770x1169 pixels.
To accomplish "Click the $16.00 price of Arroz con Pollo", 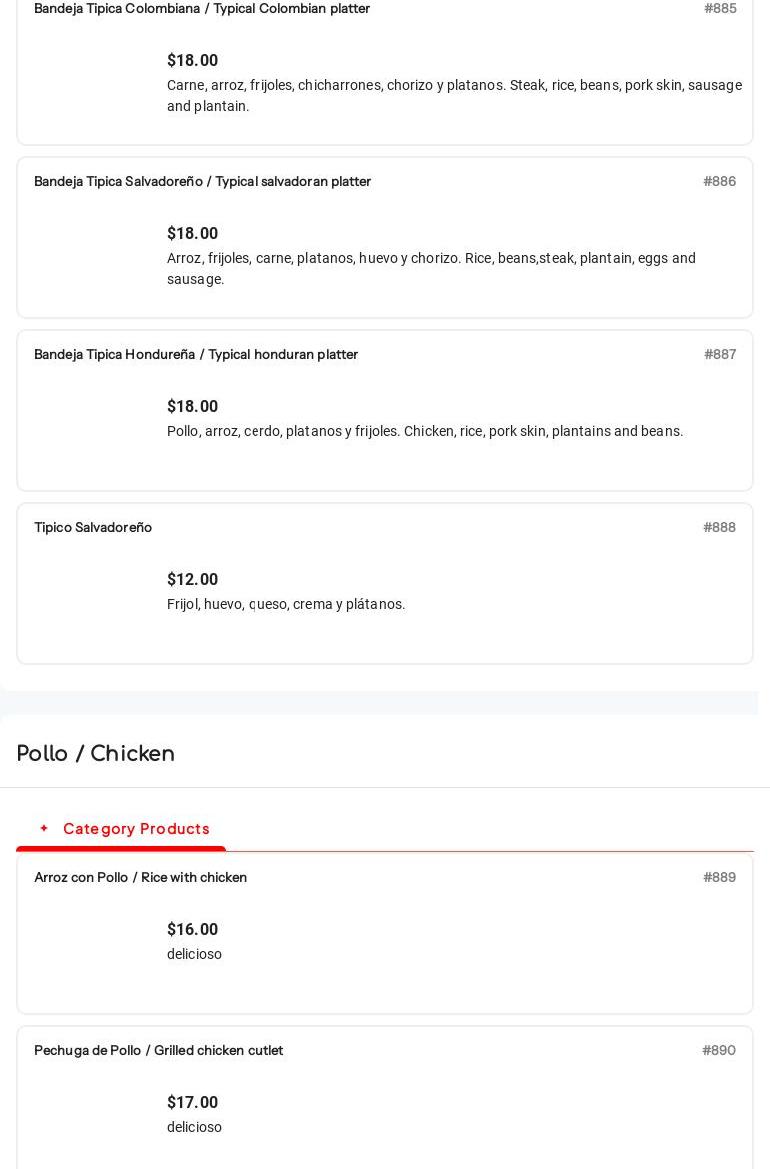I will pyautogui.click(x=192, y=929).
